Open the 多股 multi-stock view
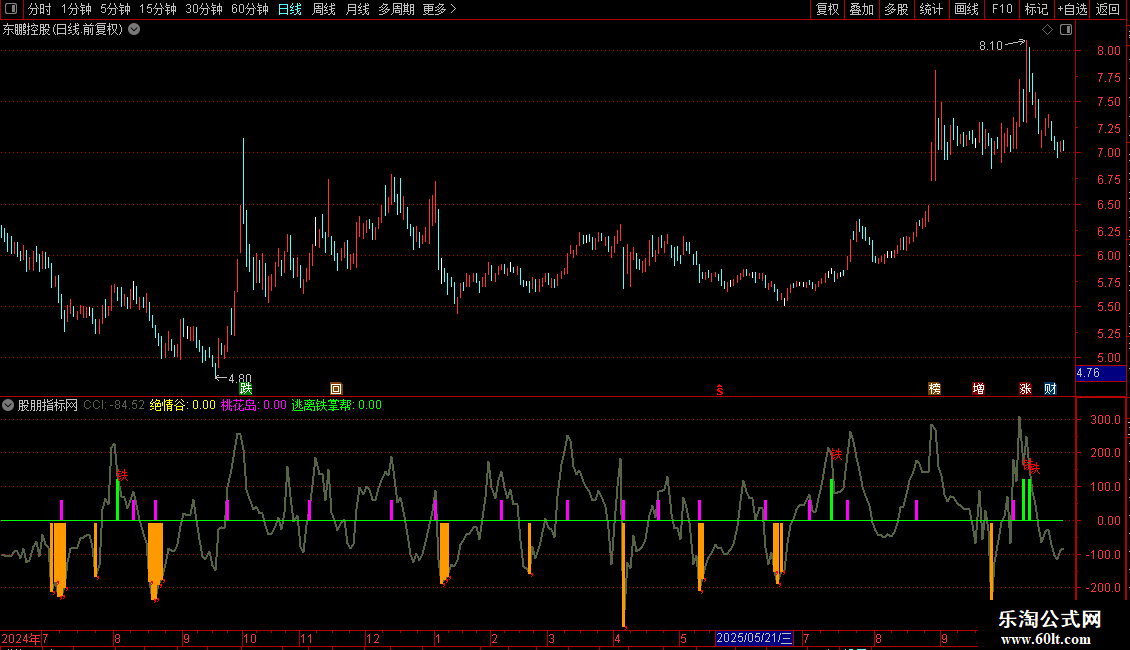1130x650 pixels. [896, 9]
